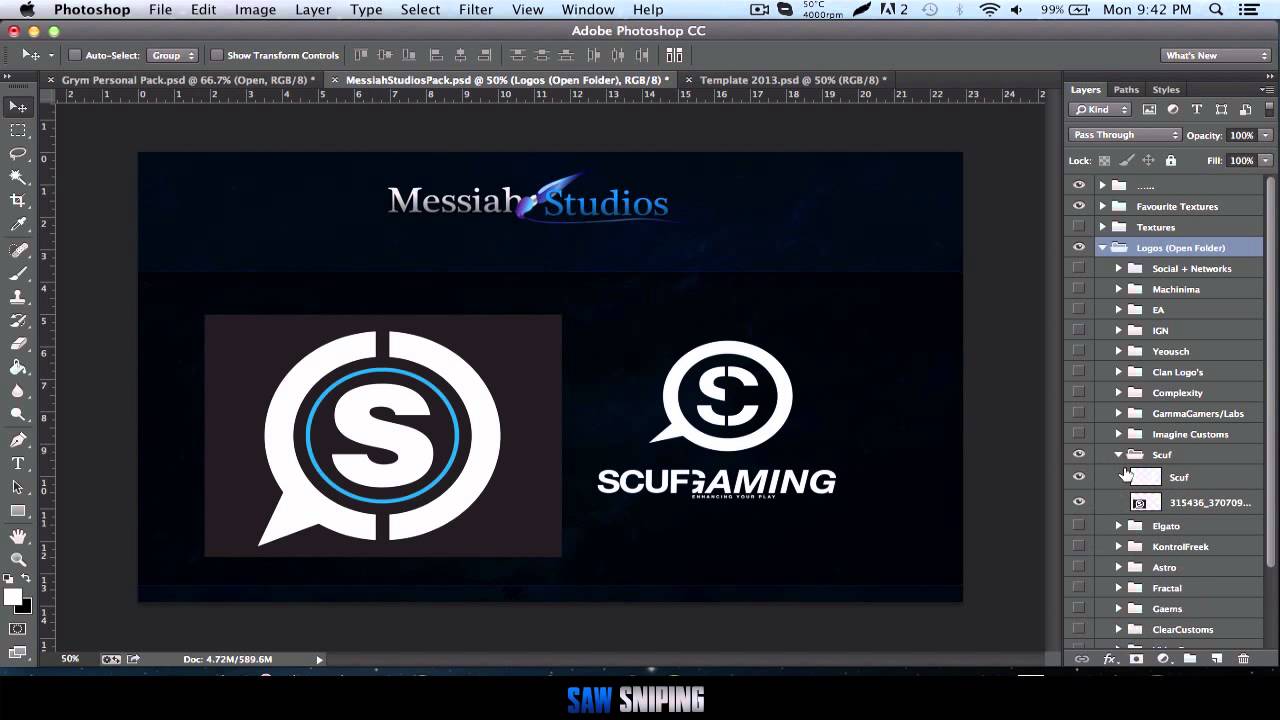The height and width of the screenshot is (720, 1280).
Task: Select the Eyedropper tool
Action: (18, 225)
